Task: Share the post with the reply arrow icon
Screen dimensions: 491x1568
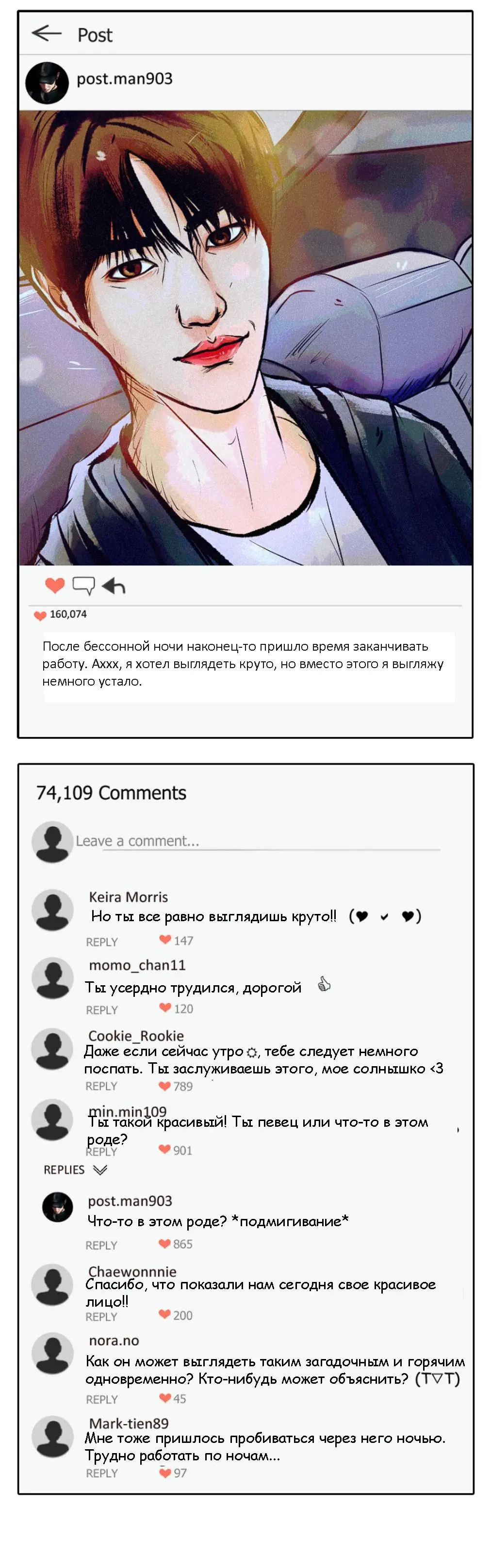Action: (x=114, y=586)
